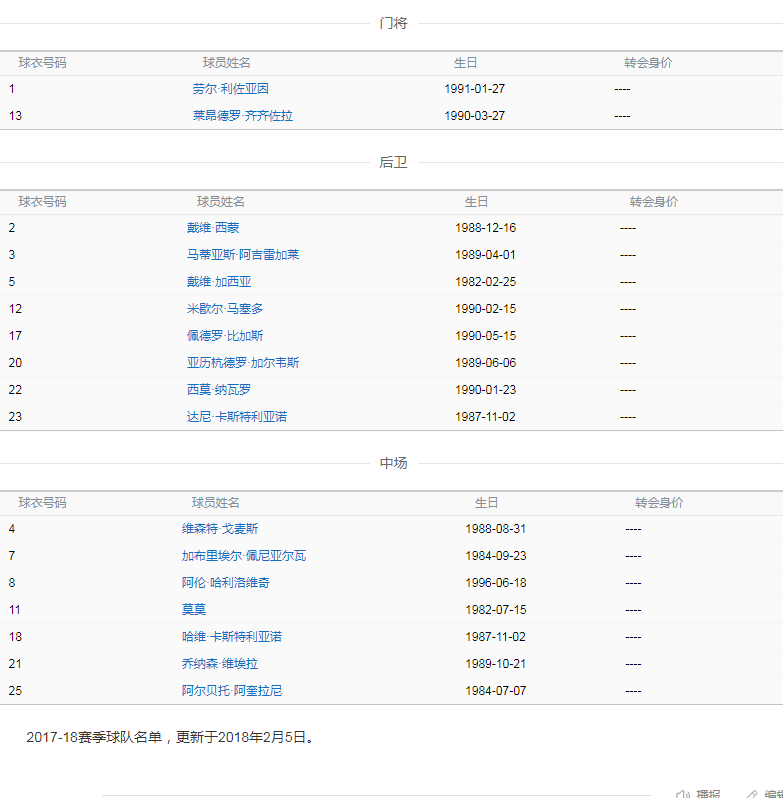Click 乔纳森·维埃拉 name link
Viewport: 783px width, 798px height.
pyautogui.click(x=219, y=664)
